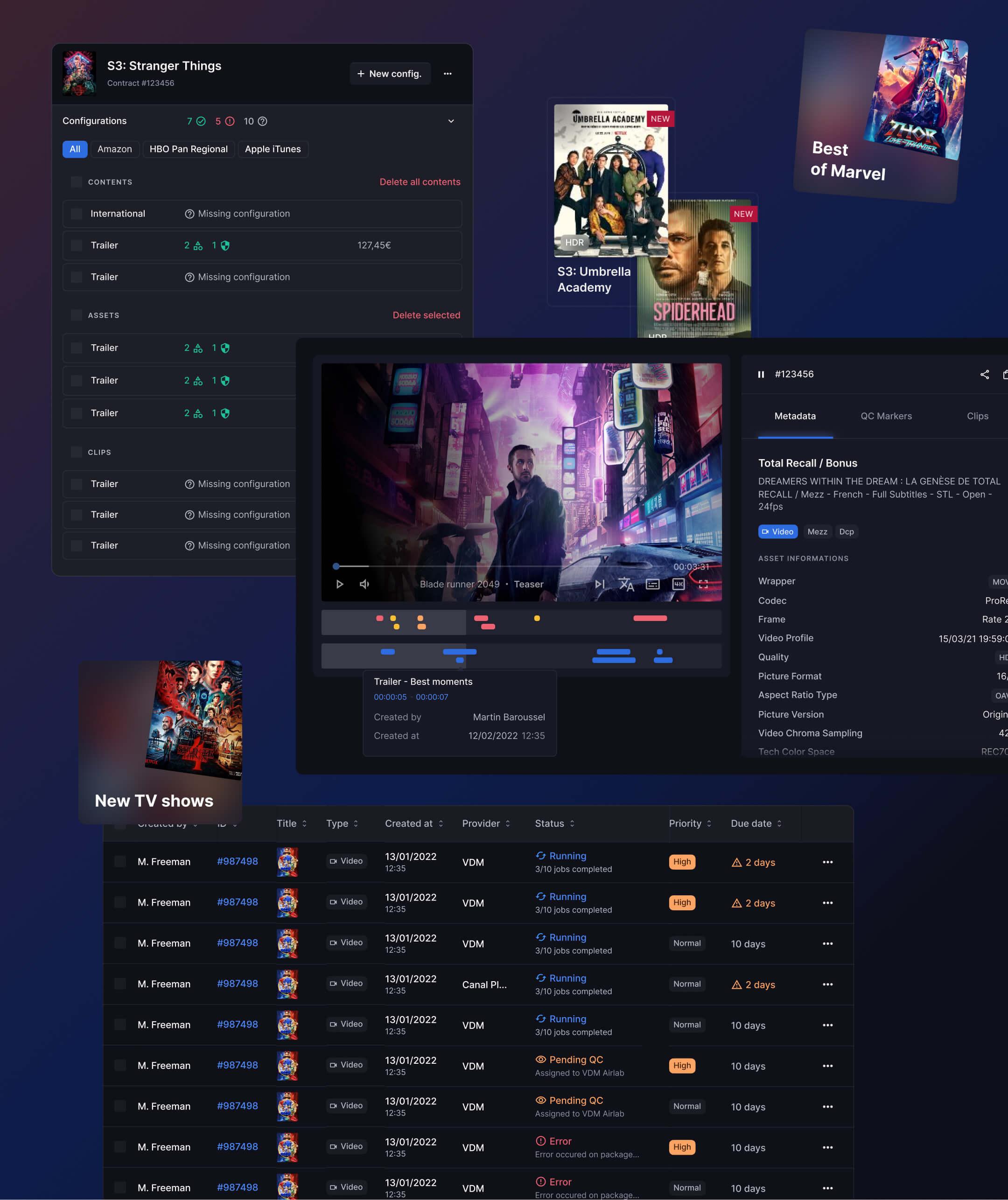Open the New TV shows collection card
1008x1200 pixels.
tap(160, 742)
